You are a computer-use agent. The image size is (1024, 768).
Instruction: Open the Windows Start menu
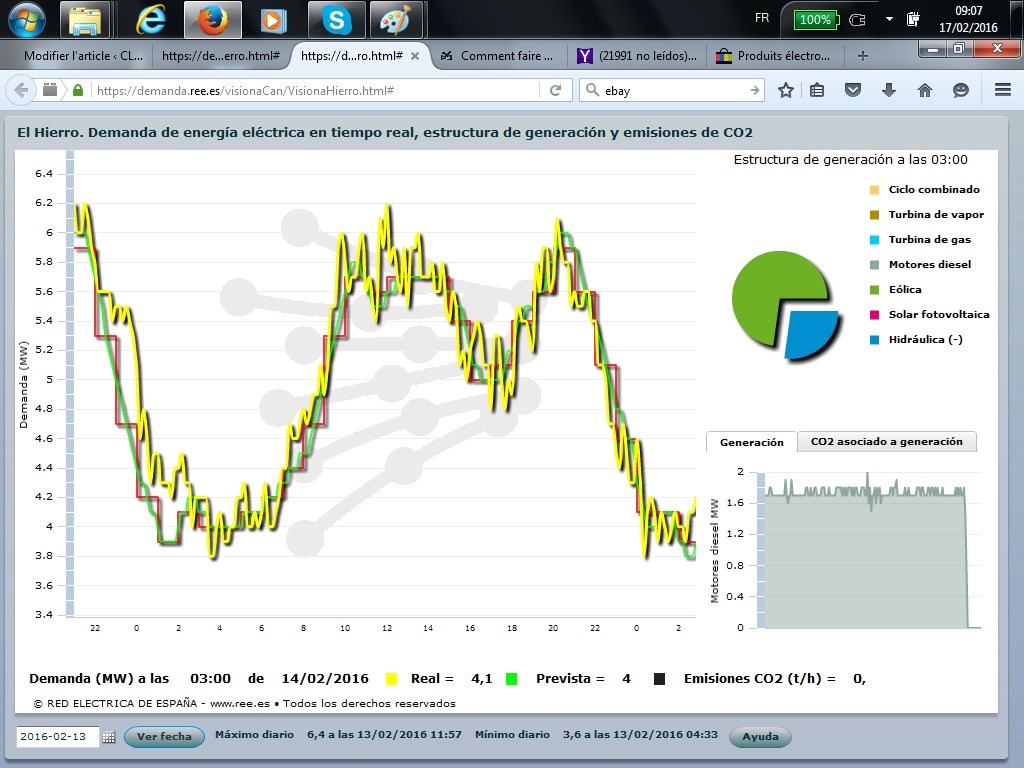26,18
